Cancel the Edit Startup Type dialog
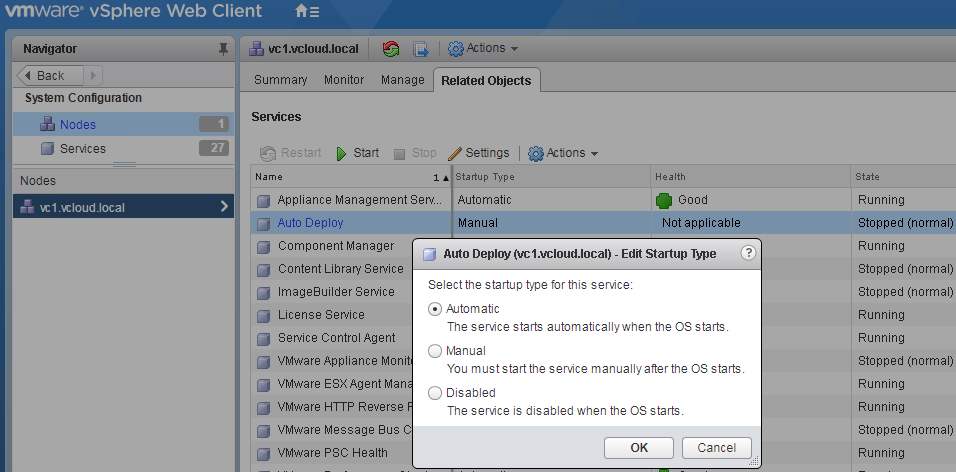956x472 pixels. coord(716,448)
